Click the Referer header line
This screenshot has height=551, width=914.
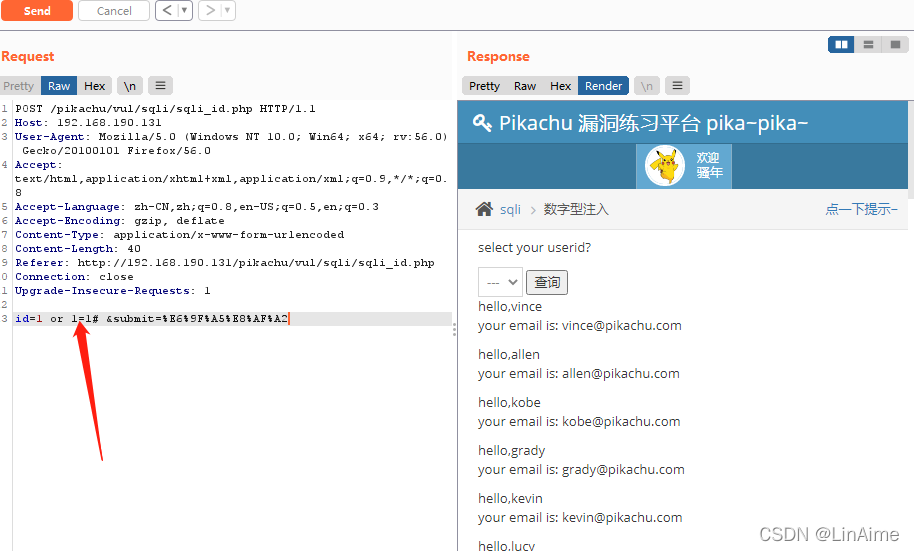pos(224,262)
